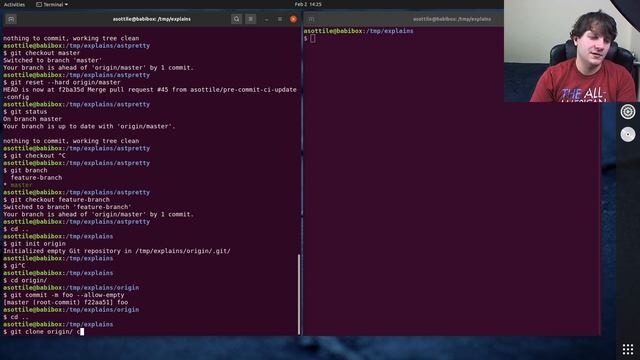Click the 'git checkout ^C' line
This screenshot has width=640, height=360.
coord(34,156)
